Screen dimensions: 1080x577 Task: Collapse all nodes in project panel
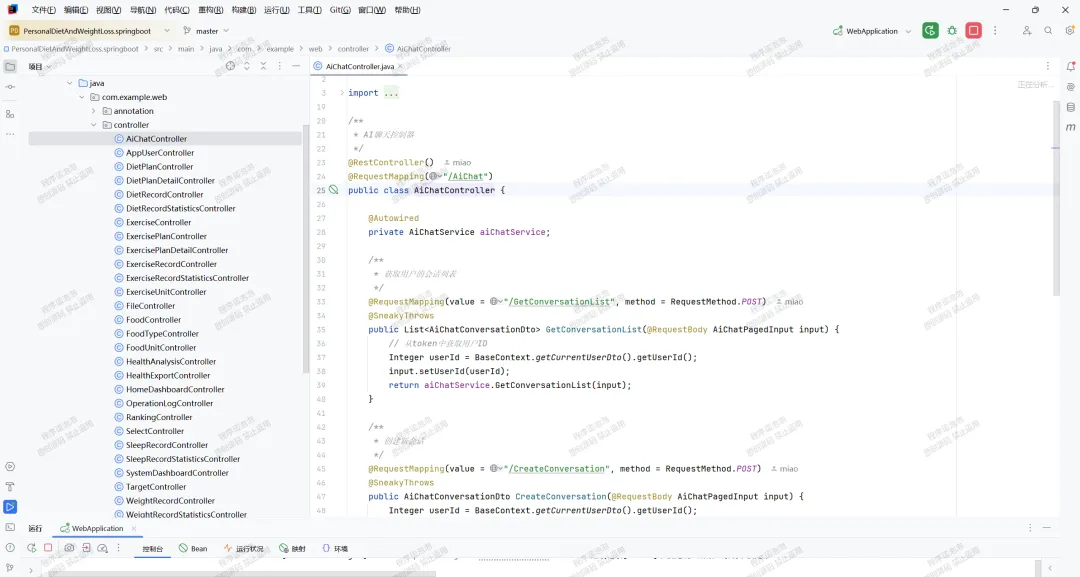click(x=263, y=66)
